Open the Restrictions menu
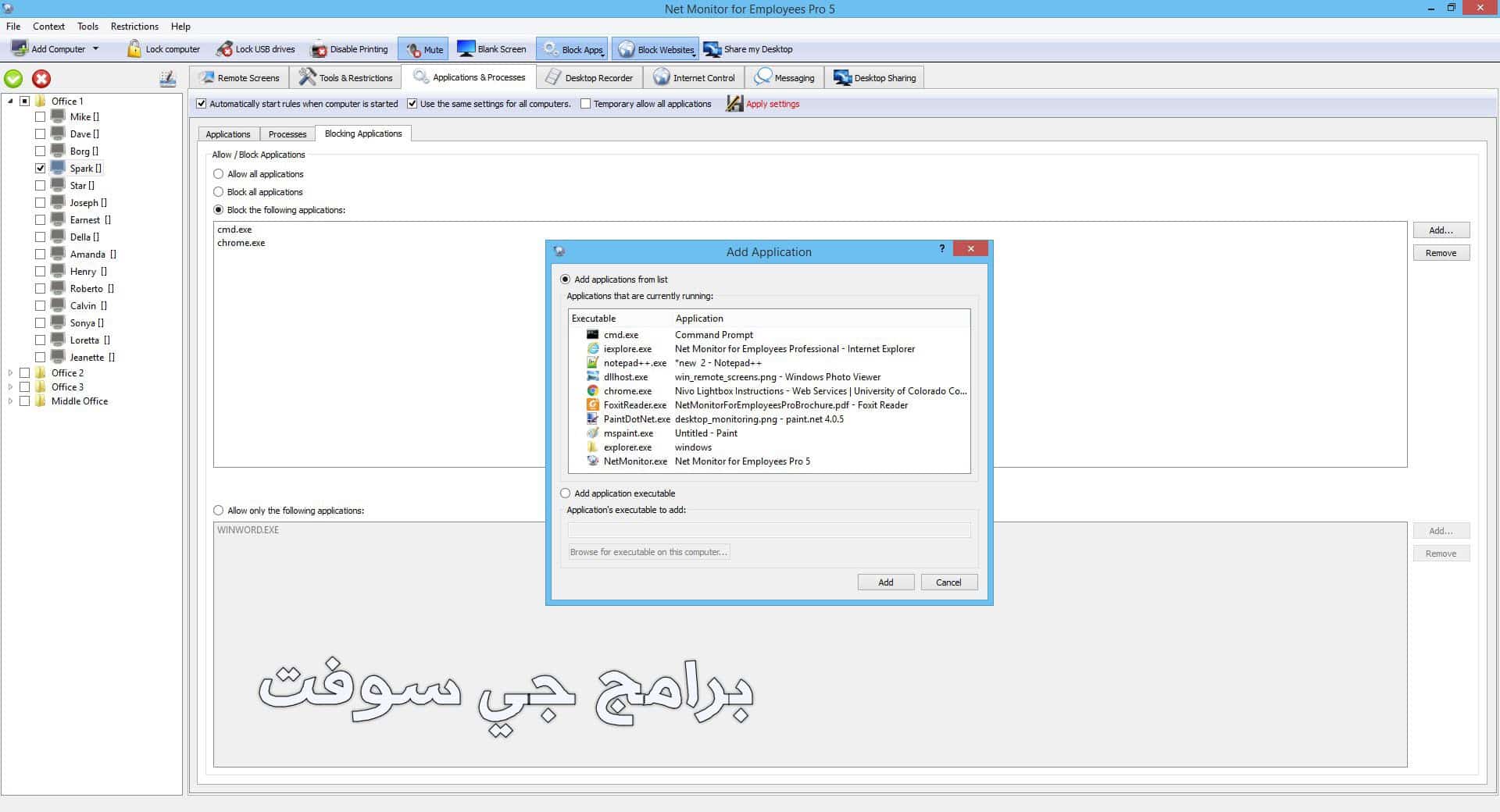This screenshot has height=812, width=1500. pos(134,26)
